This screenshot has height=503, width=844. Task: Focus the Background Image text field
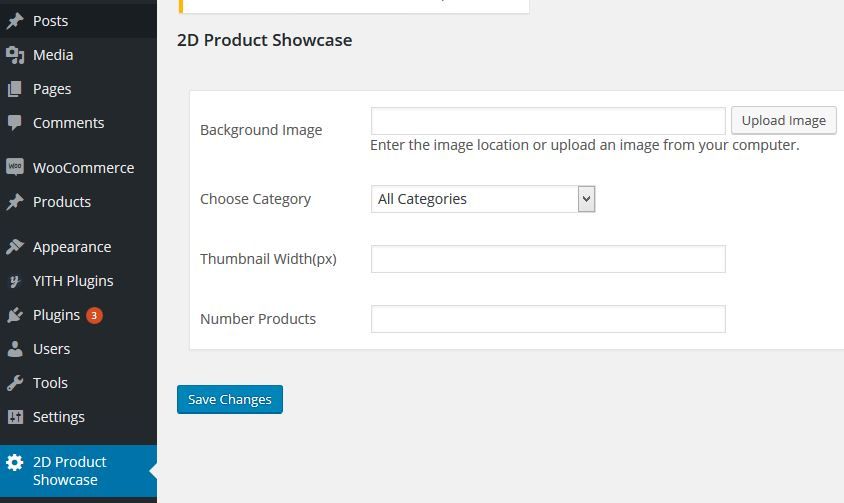[548, 121]
